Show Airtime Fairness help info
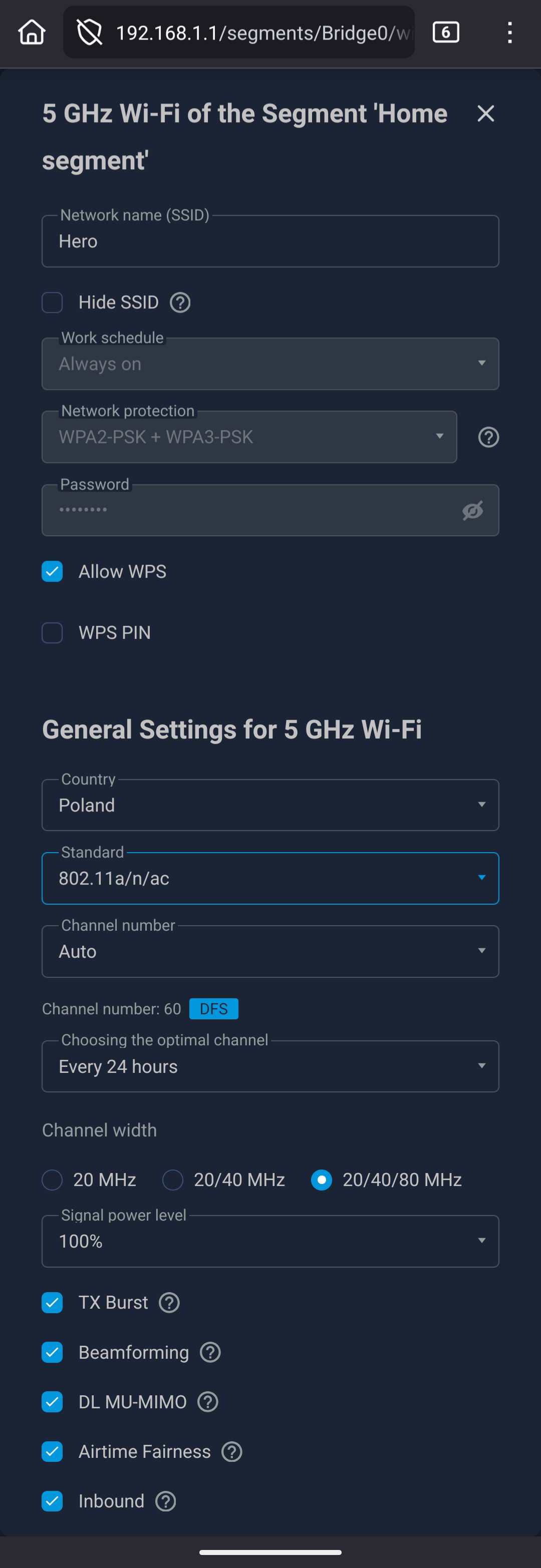 231,1452
